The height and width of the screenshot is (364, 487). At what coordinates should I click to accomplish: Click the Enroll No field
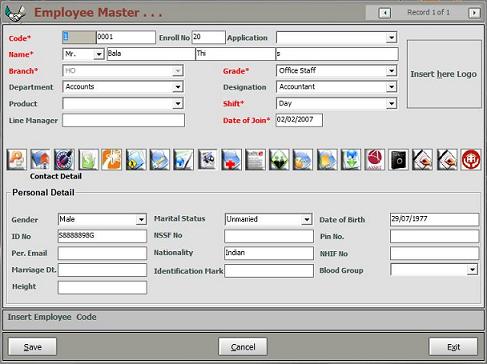click(209, 37)
